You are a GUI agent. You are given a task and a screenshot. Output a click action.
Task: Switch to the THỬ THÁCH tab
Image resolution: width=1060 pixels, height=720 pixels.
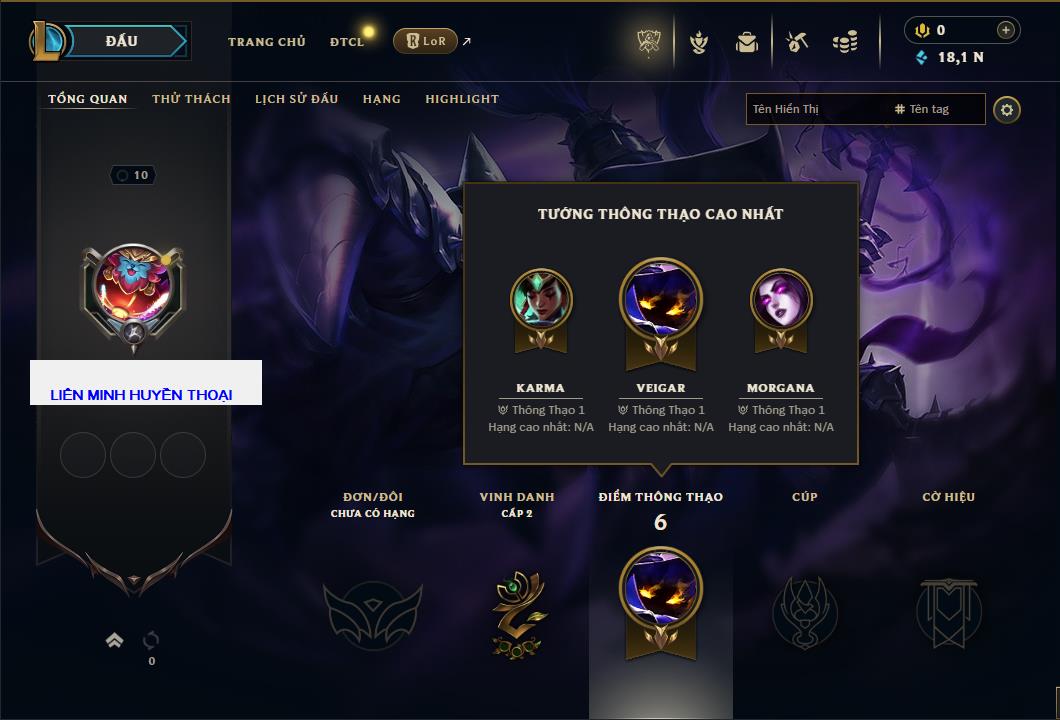191,99
